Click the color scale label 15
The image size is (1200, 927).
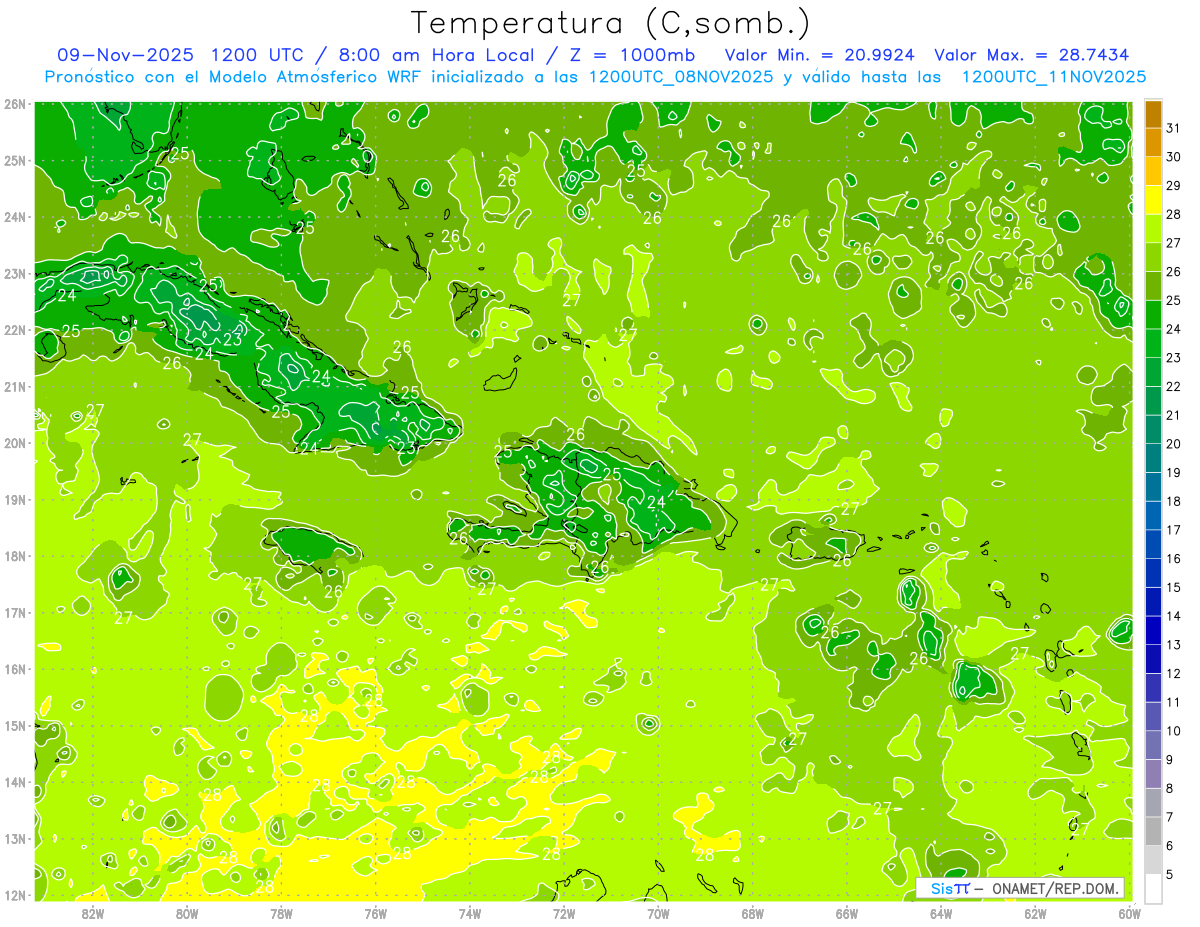pyautogui.click(x=1173, y=587)
